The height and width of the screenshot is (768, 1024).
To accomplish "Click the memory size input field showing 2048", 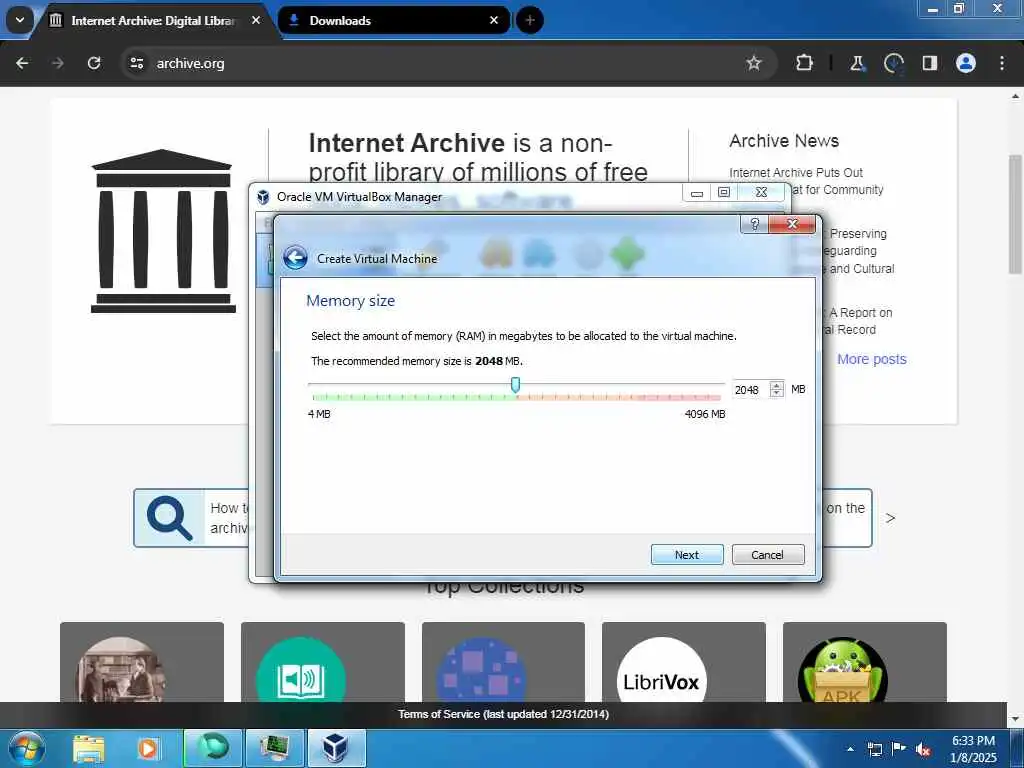I will [x=750, y=389].
